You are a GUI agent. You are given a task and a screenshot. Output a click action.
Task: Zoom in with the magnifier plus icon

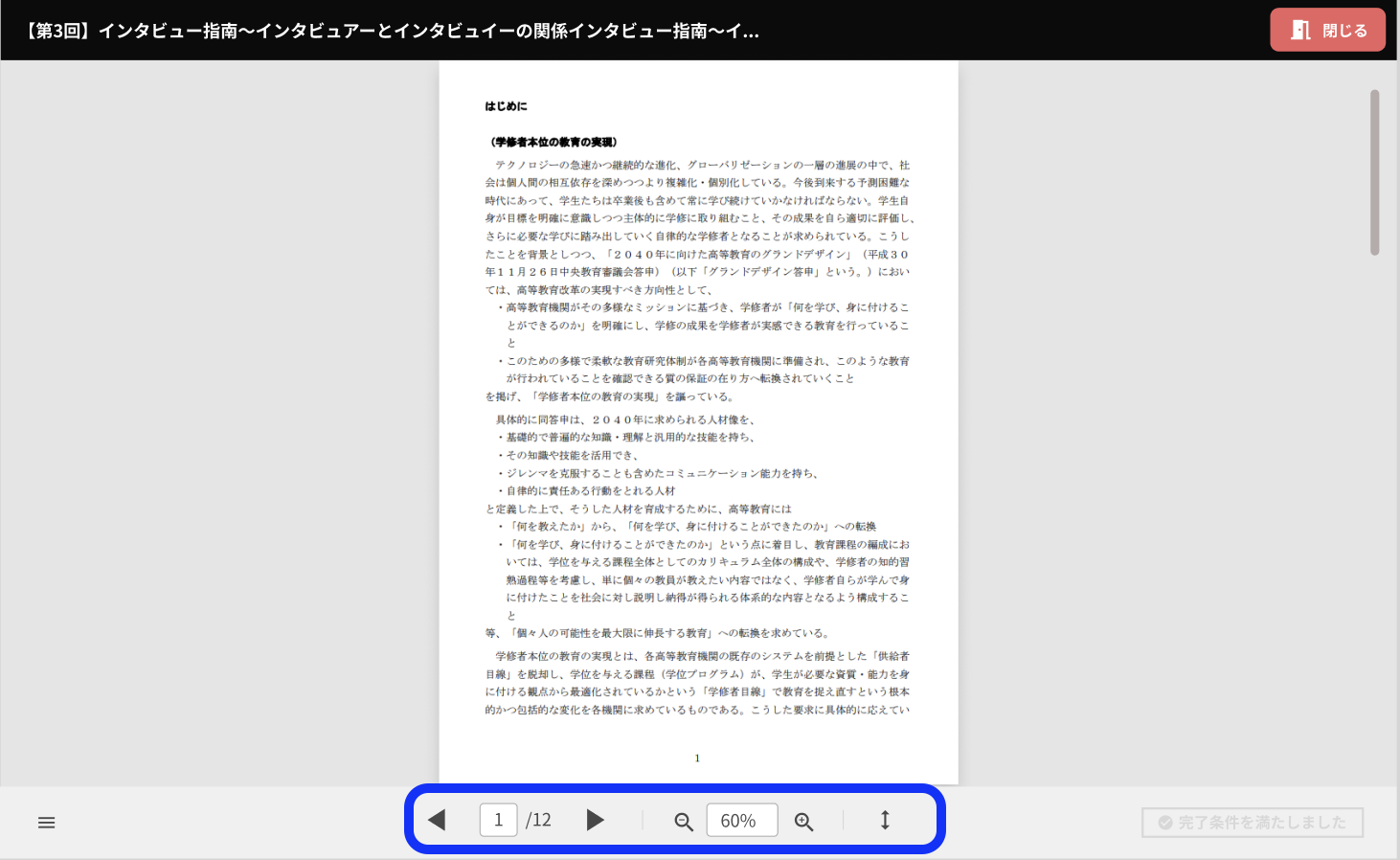(803, 822)
